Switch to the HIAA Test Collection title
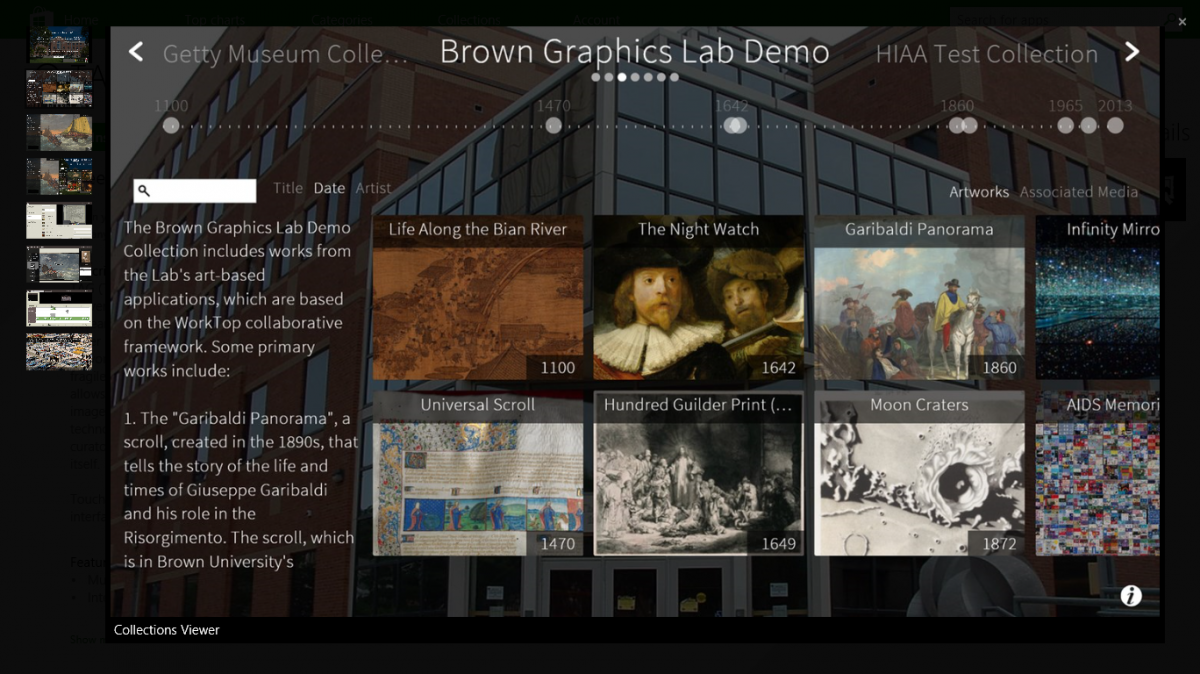This screenshot has height=674, width=1200. point(987,54)
